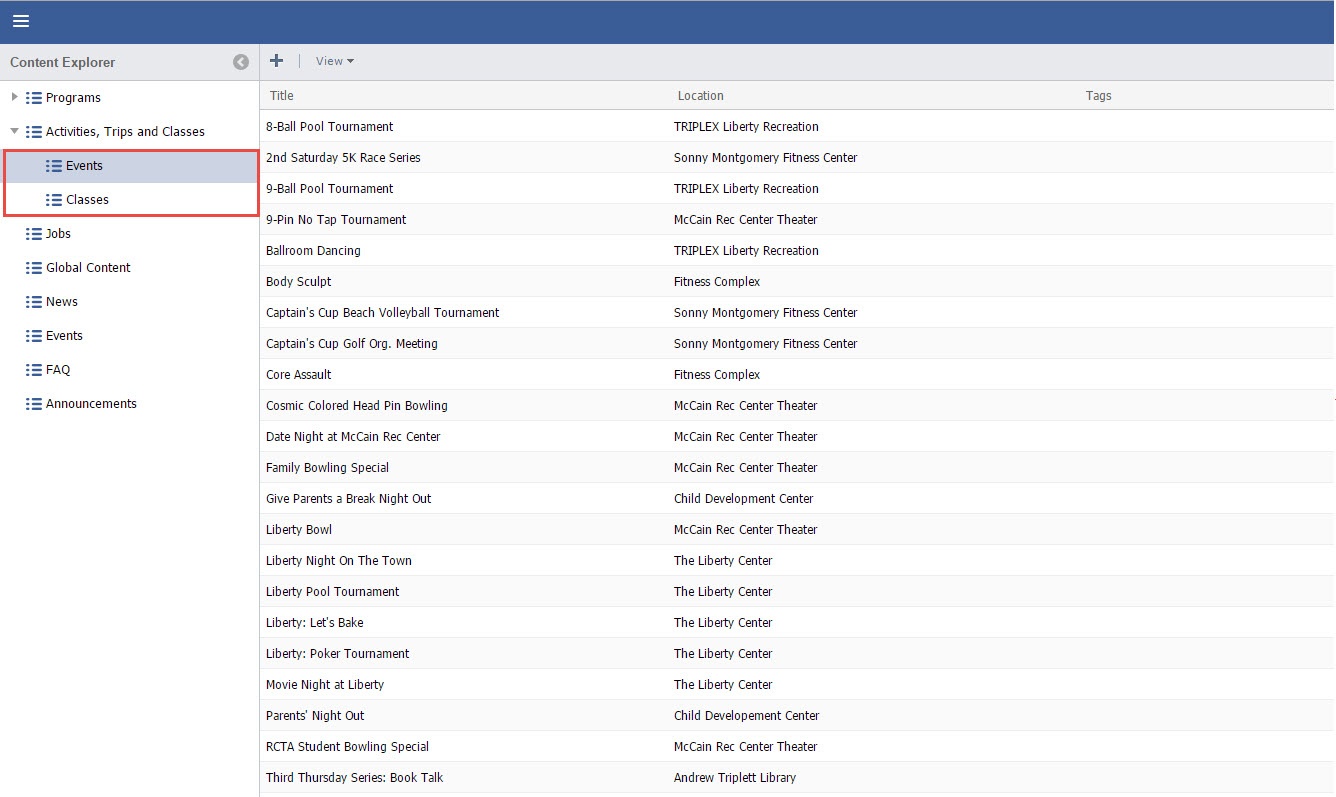Viewport: 1336px width, 797px height.
Task: Open the View dropdown menu
Action: 334,61
